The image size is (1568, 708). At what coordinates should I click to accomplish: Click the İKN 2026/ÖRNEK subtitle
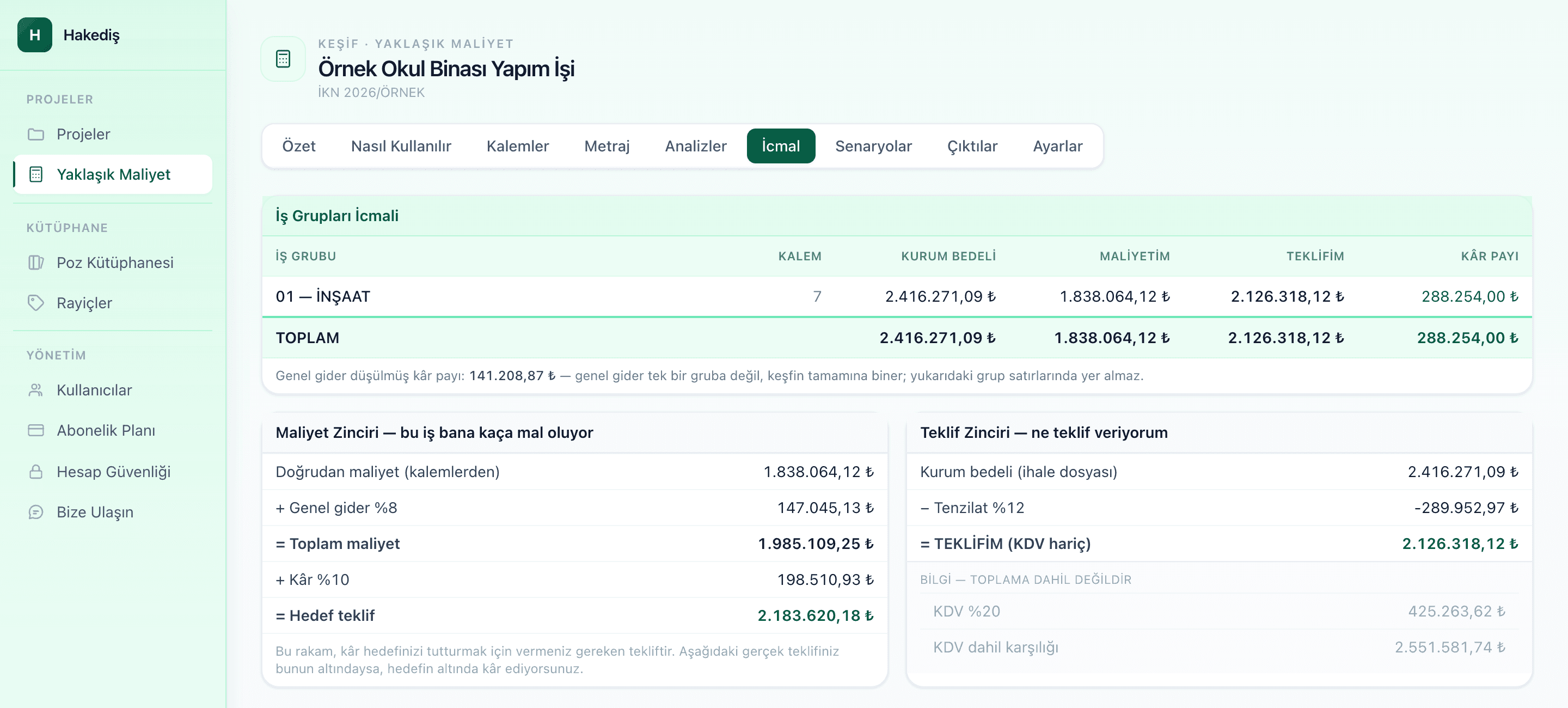(x=371, y=93)
